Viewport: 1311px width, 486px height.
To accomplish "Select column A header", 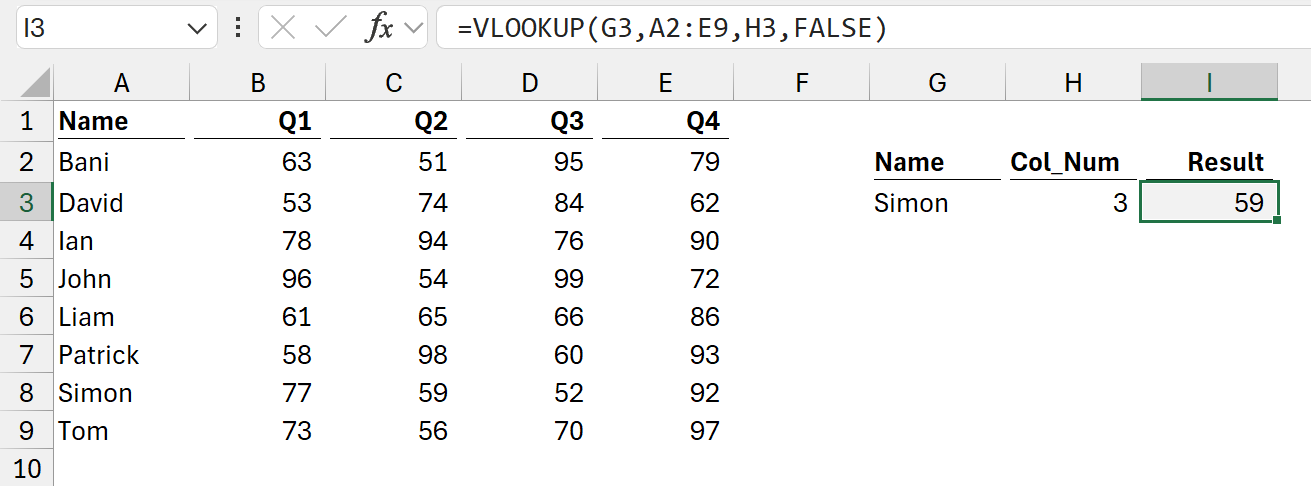I will 121,84.
